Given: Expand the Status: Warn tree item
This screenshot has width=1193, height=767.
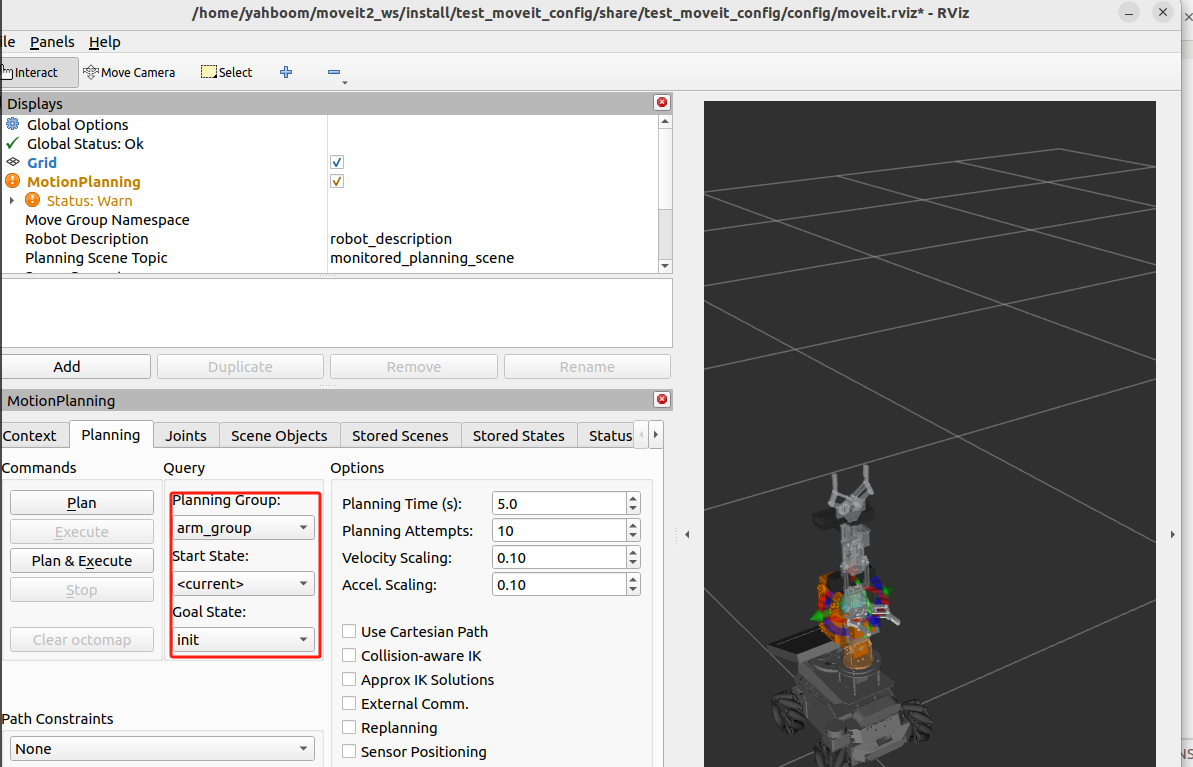Looking at the screenshot, I should tap(11, 201).
